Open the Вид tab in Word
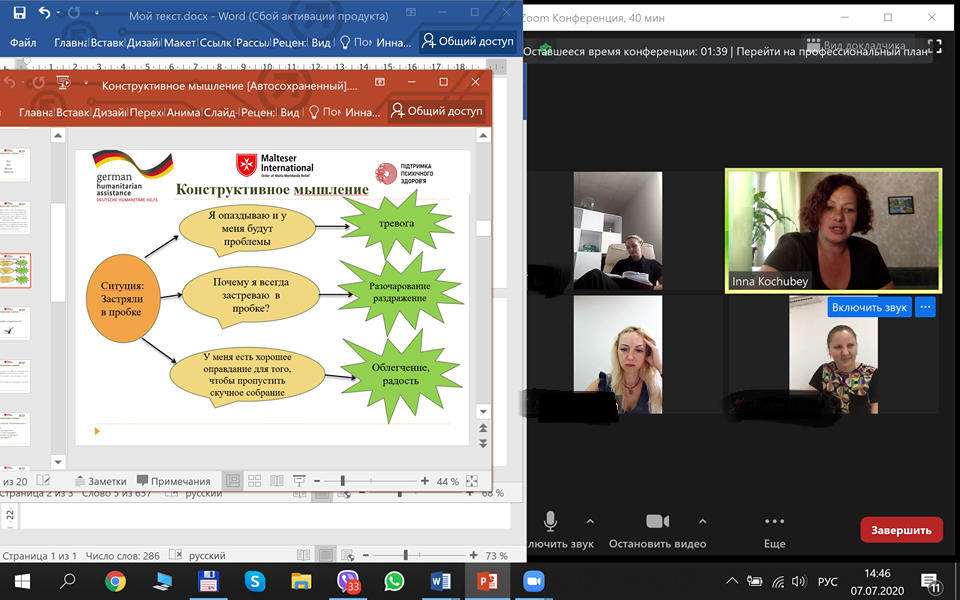Screen dimensions: 960x600 (x=321, y=42)
